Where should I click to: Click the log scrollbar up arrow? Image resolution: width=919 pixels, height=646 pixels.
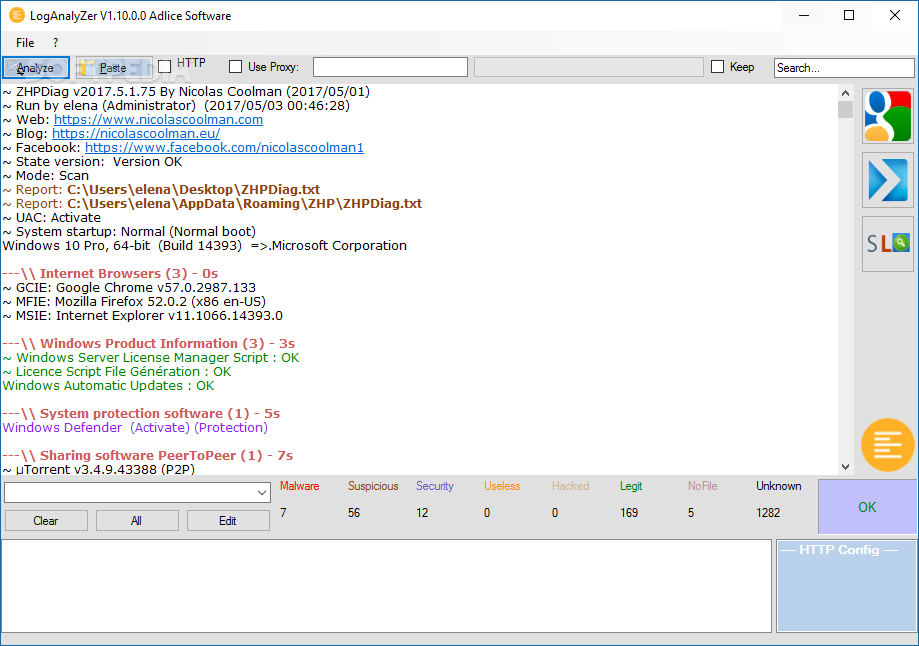(845, 93)
